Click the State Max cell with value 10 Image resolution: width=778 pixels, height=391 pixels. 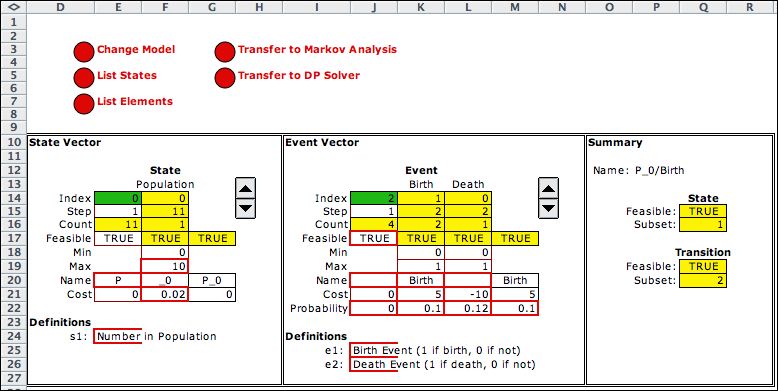165,266
